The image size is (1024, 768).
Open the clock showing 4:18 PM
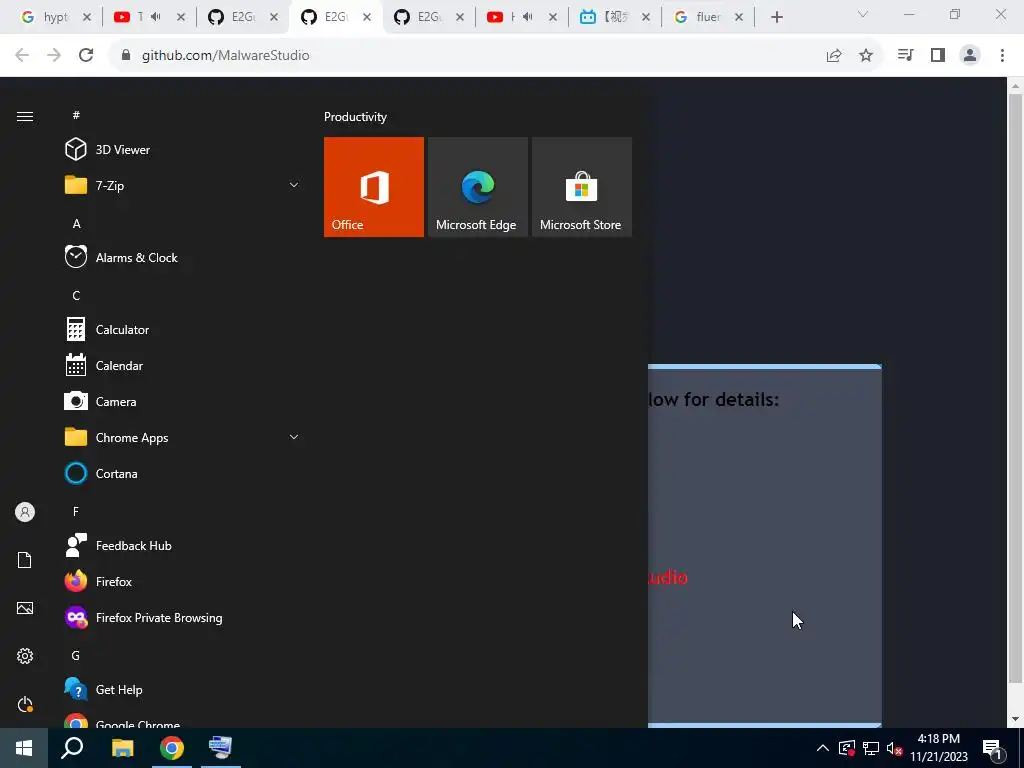coord(938,748)
